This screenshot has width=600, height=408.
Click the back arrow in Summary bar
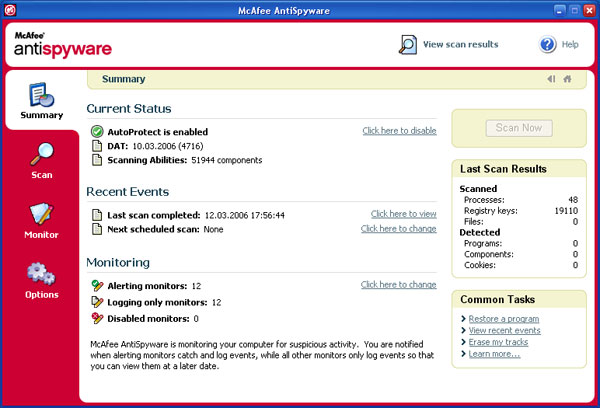pos(551,79)
